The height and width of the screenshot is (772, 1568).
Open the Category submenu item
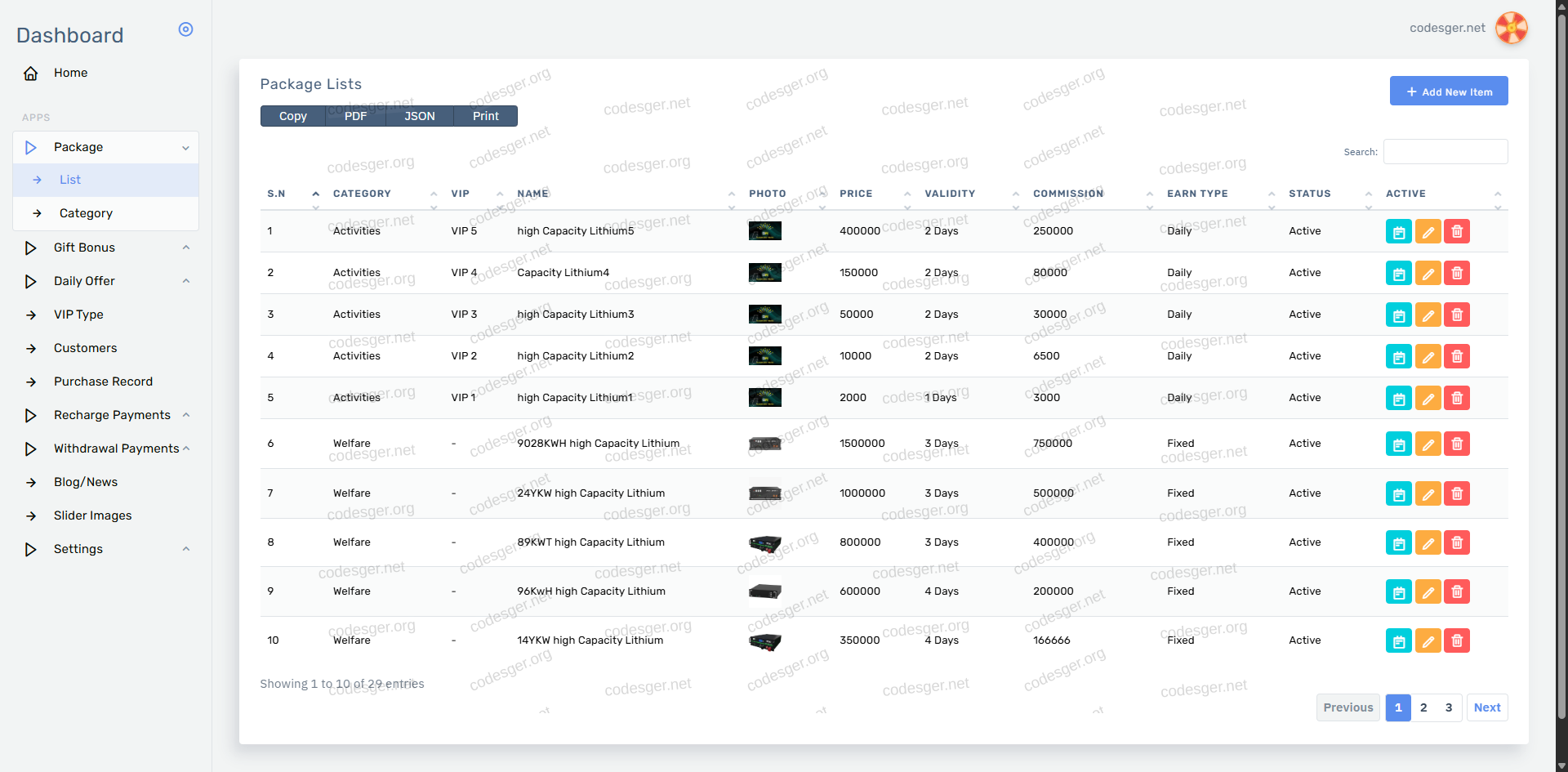click(86, 213)
